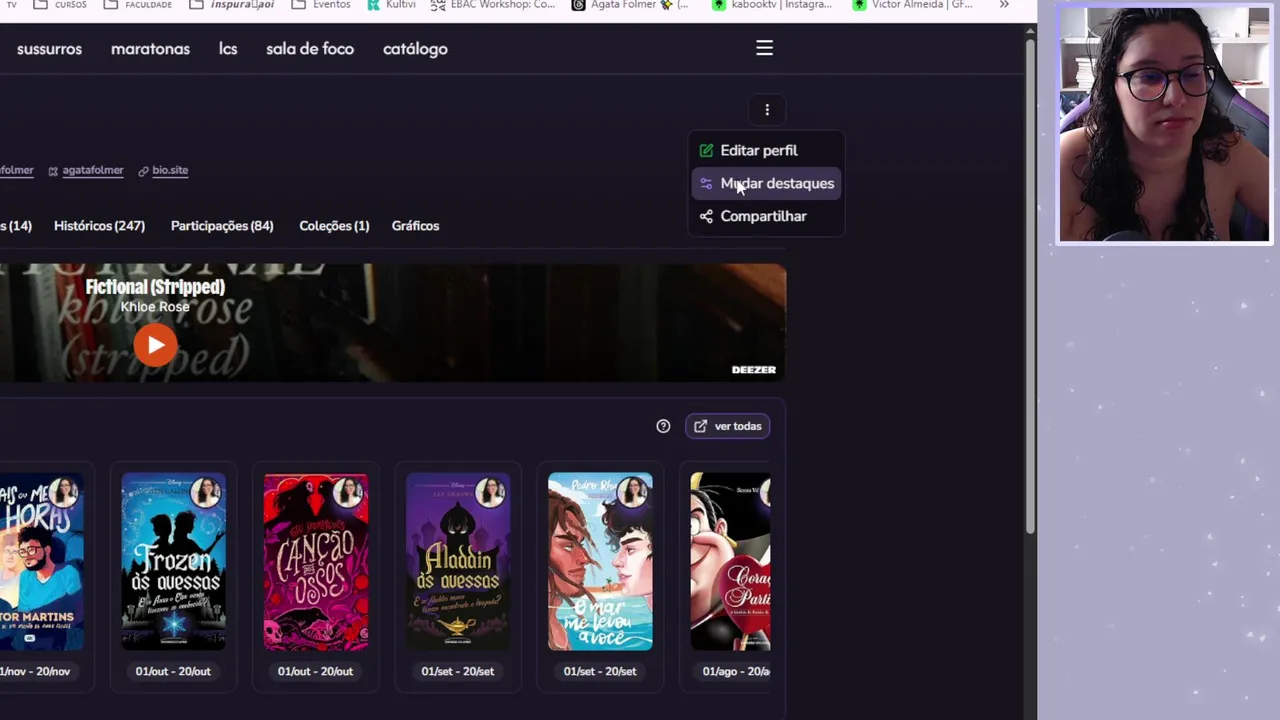The height and width of the screenshot is (720, 1280).
Task: Switch to Coleções (1) tab
Action: (334, 226)
